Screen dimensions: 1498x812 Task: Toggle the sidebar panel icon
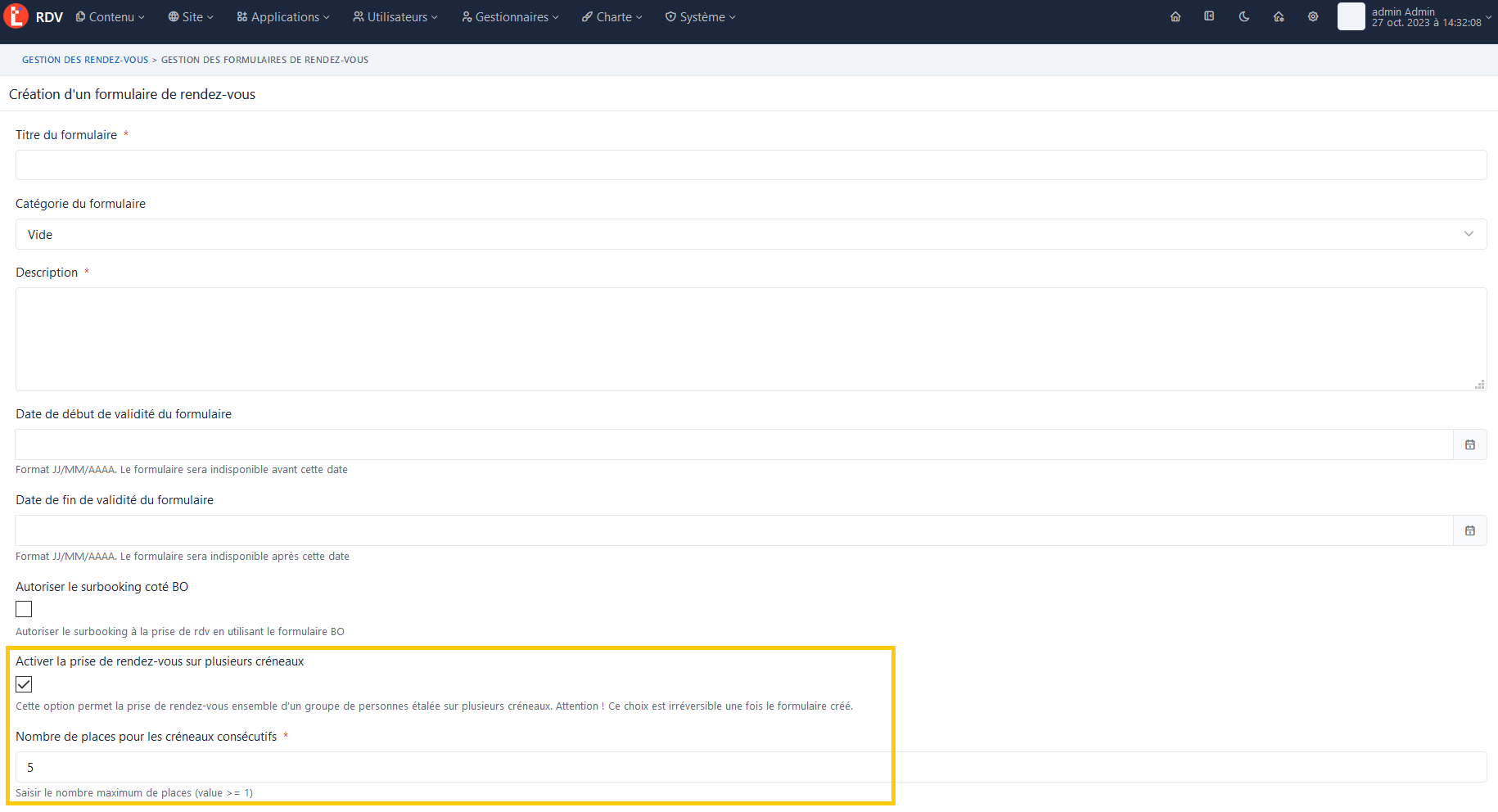click(1209, 16)
